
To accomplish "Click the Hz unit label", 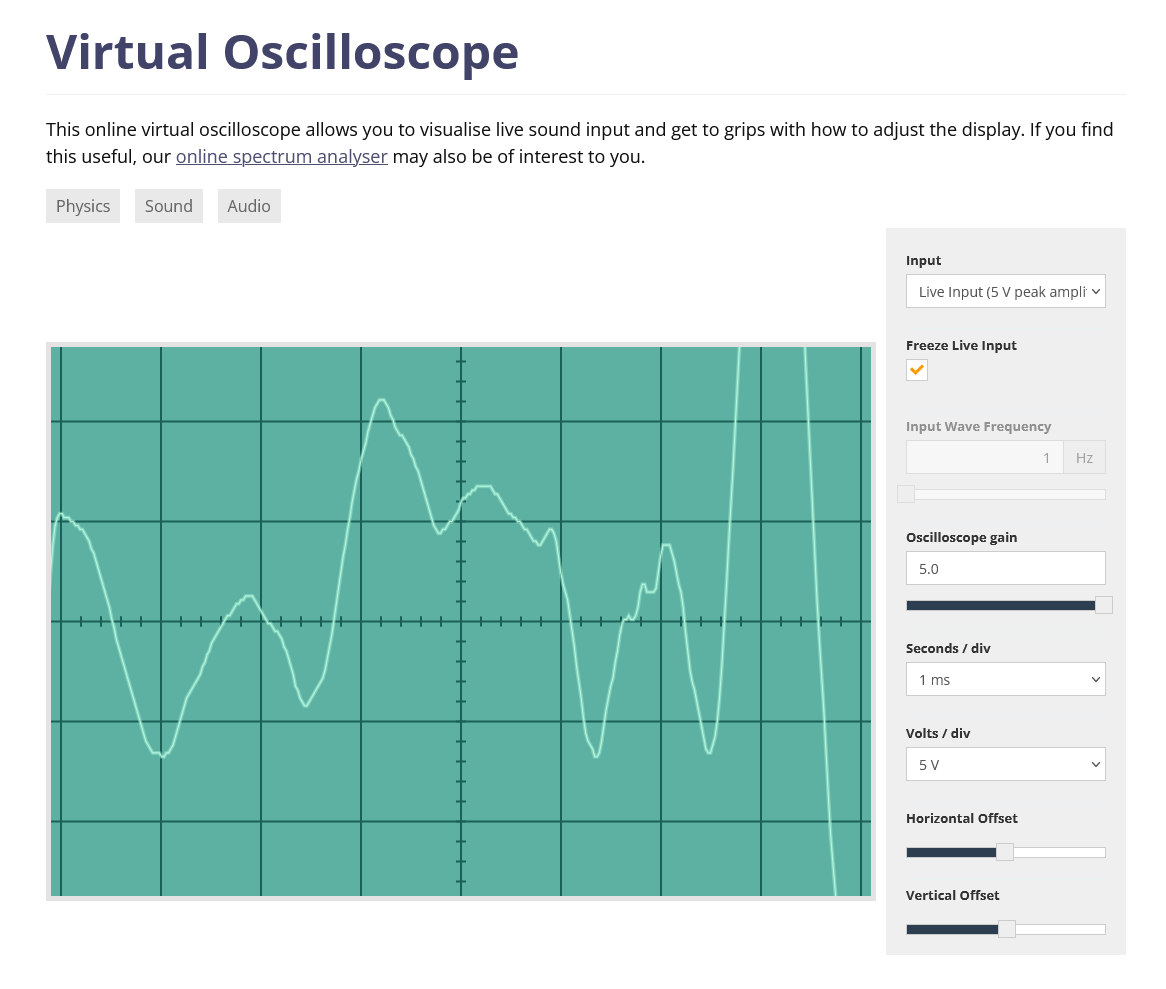I will [1084, 458].
